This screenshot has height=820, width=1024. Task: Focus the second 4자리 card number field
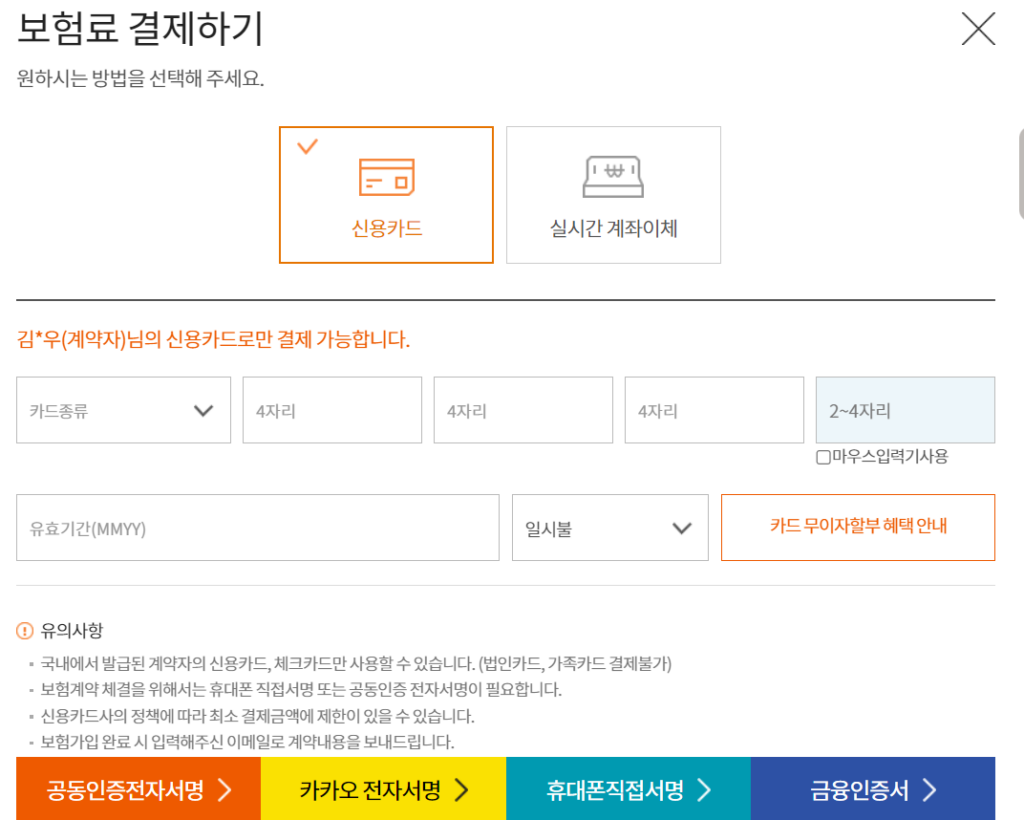523,410
